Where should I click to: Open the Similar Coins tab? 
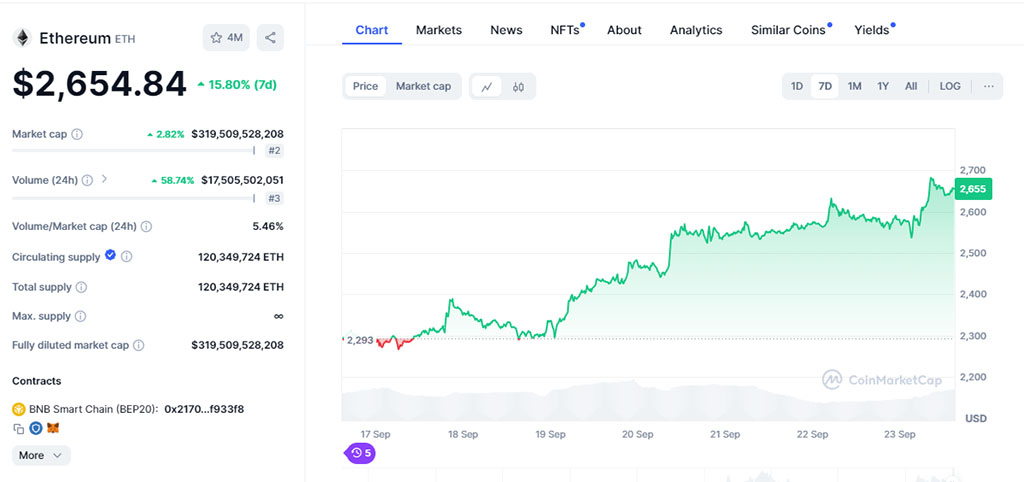pos(790,30)
